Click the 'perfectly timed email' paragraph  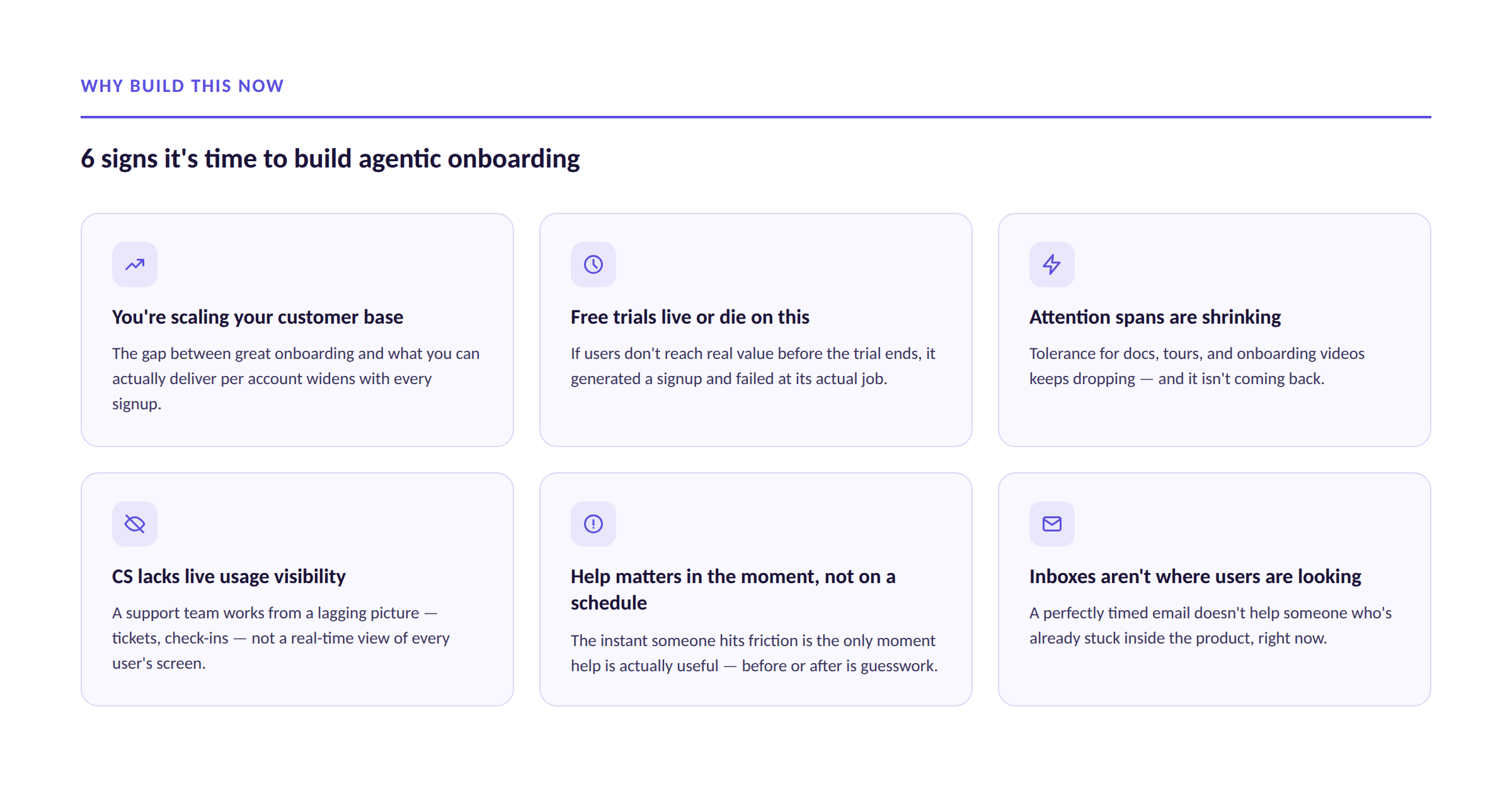[x=1210, y=625]
